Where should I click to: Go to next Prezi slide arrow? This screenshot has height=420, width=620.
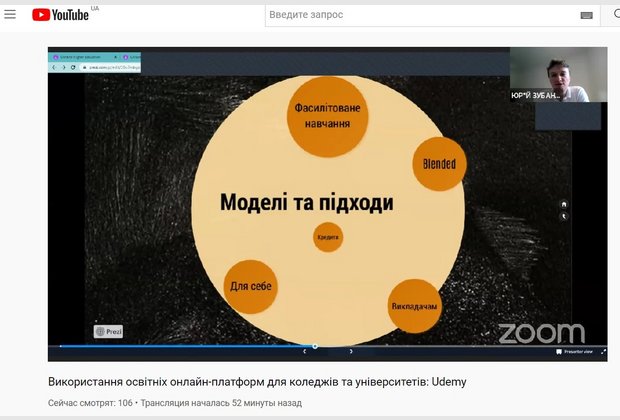(x=351, y=352)
